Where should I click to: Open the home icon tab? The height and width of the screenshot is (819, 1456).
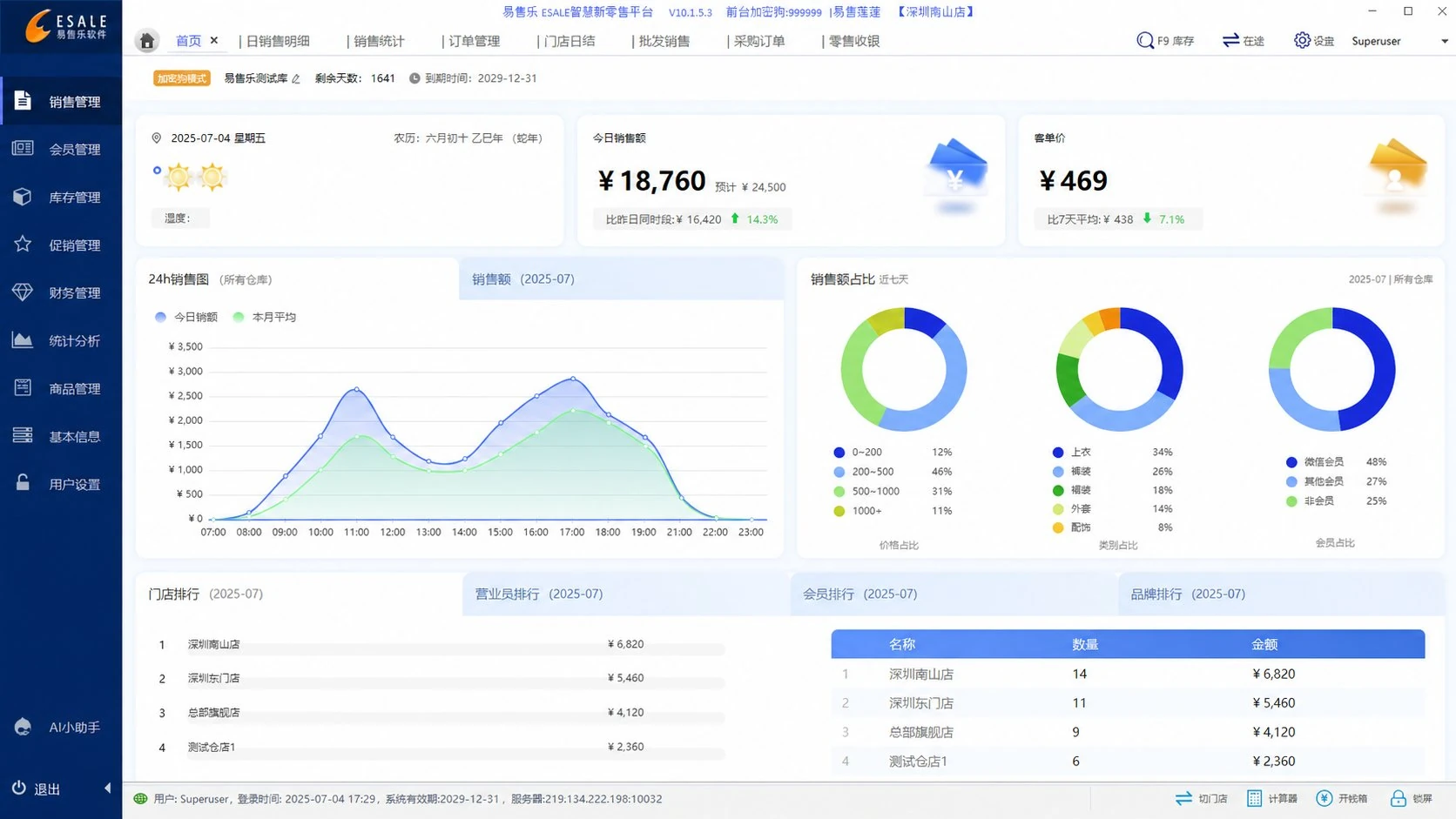pyautogui.click(x=147, y=41)
